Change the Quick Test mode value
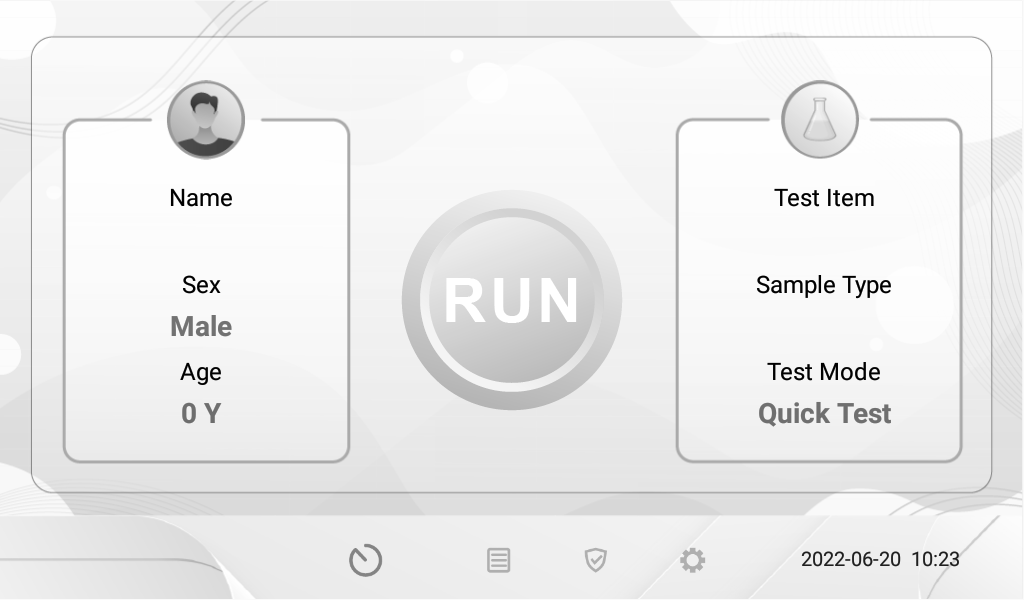Screen dimensions: 1024x600 point(824,414)
